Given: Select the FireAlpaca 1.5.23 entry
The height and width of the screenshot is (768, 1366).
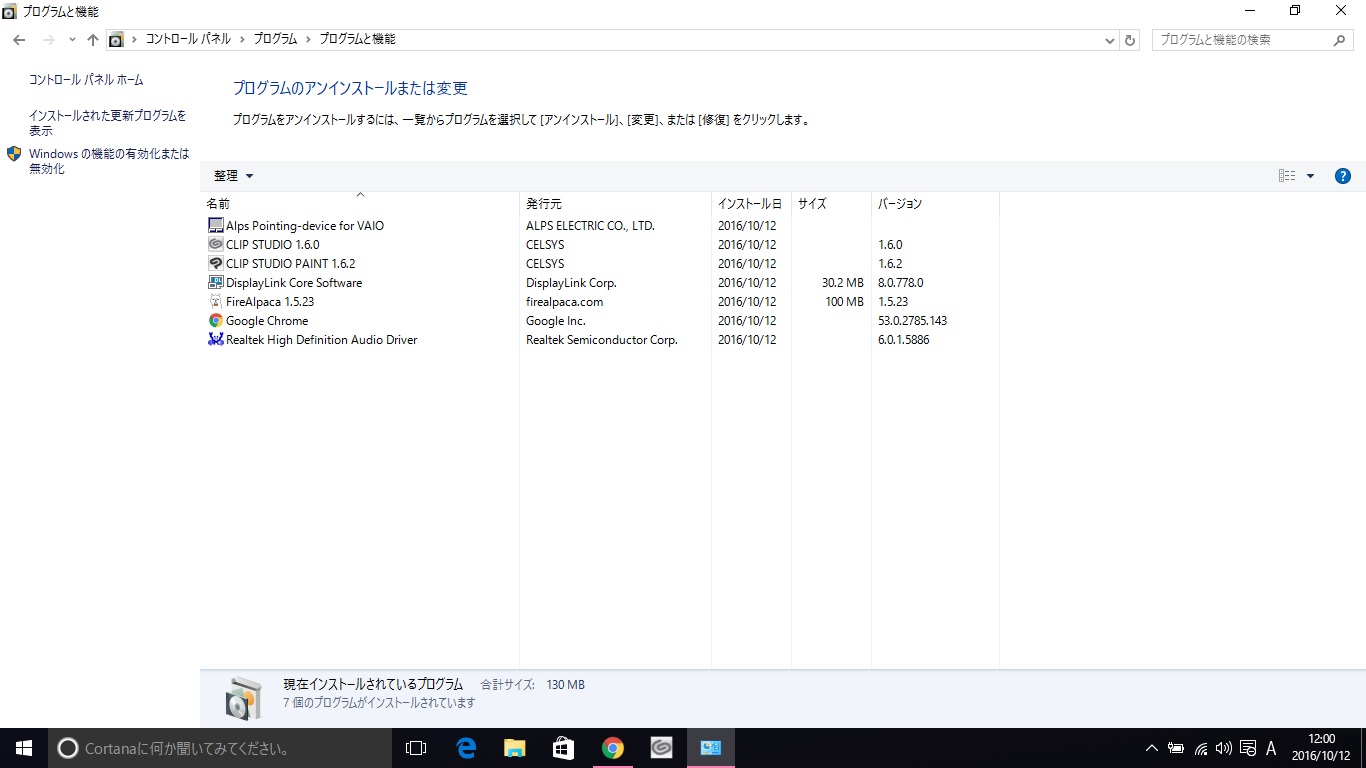Looking at the screenshot, I should point(270,302).
